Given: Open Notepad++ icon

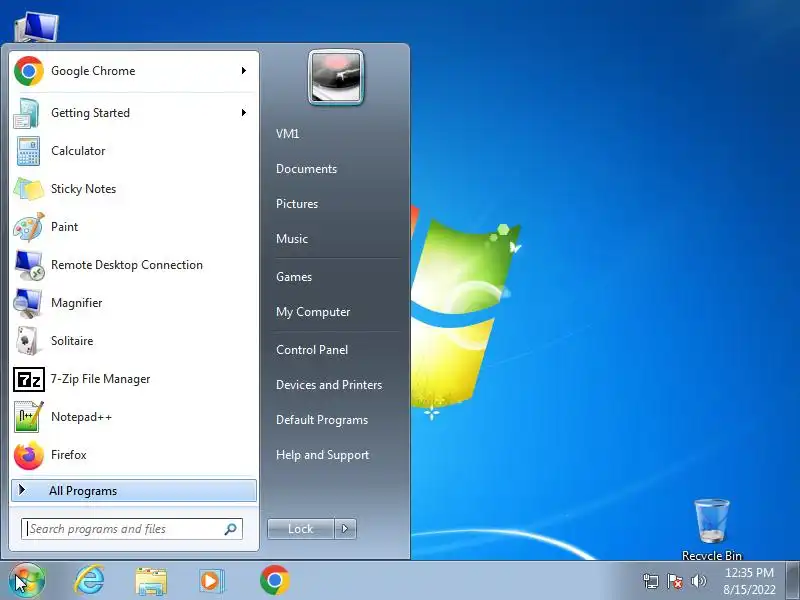Looking at the screenshot, I should 29,417.
